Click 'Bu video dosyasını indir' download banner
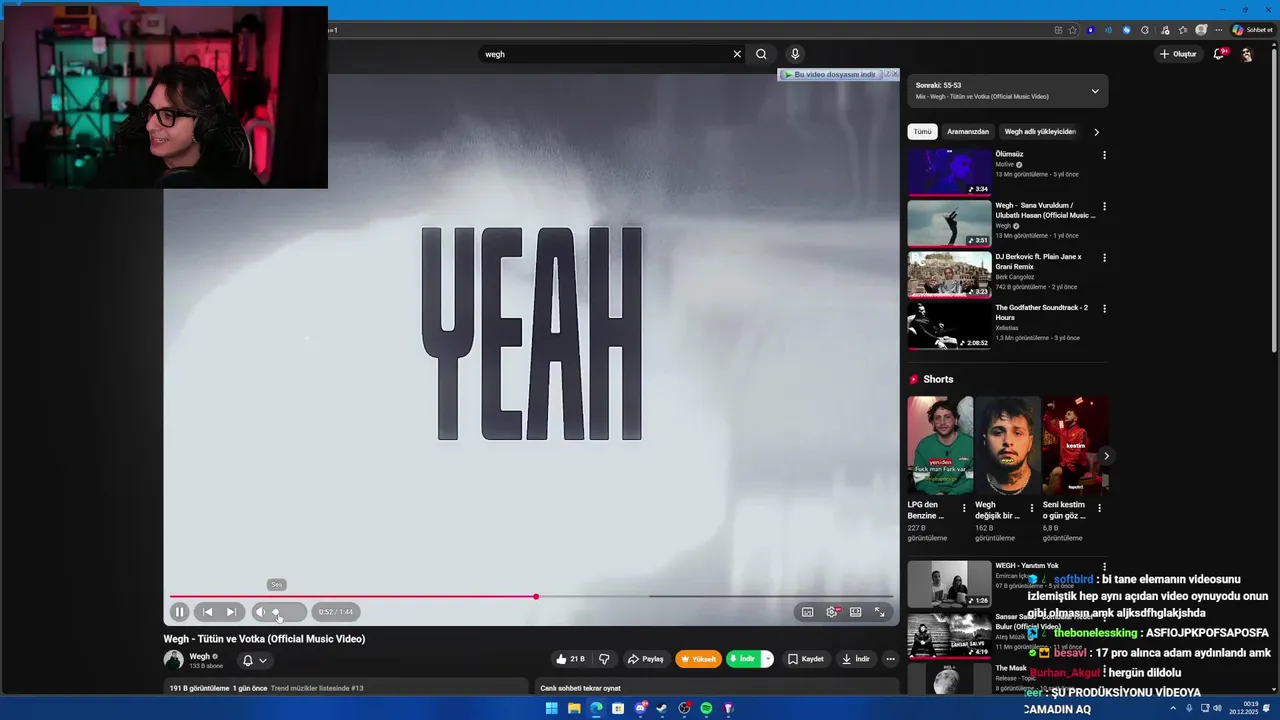 coord(832,74)
